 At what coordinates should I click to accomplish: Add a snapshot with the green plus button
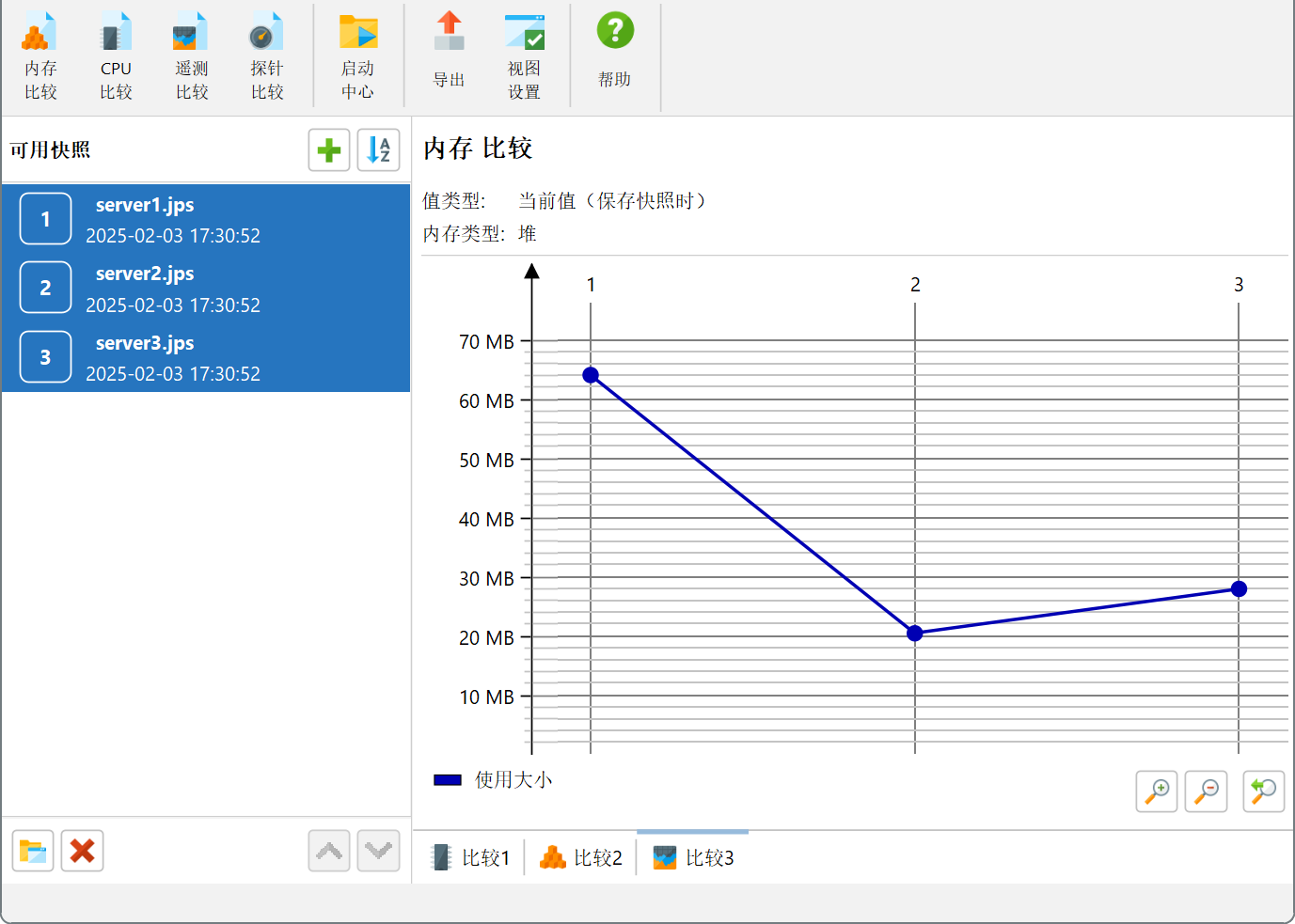point(329,150)
